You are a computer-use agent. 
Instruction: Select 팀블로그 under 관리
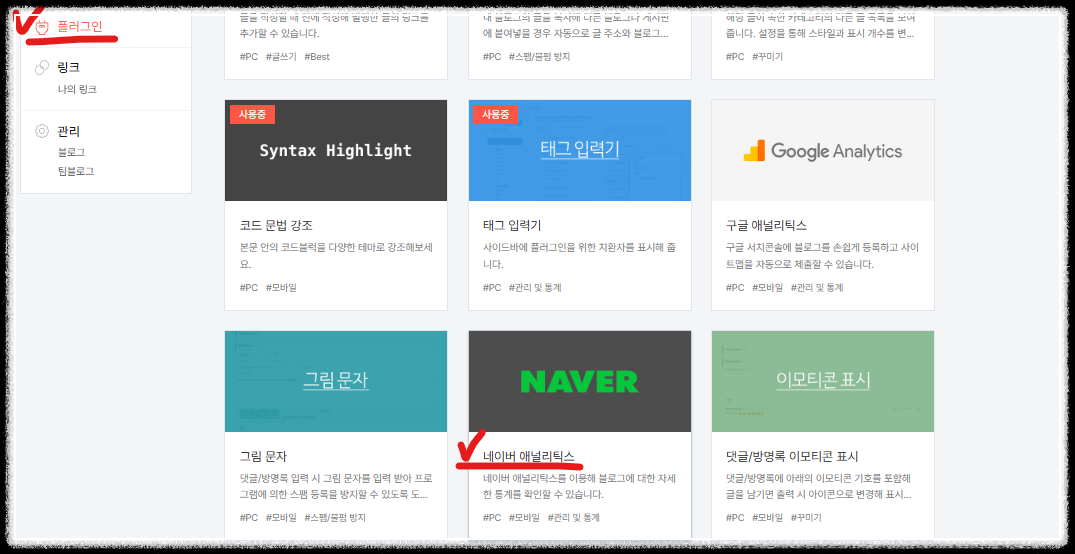click(x=75, y=171)
